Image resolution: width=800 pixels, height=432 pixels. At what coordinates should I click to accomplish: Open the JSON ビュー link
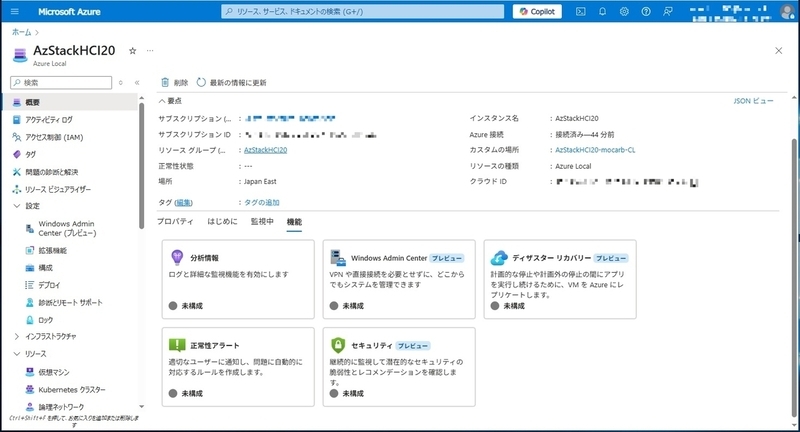753,101
